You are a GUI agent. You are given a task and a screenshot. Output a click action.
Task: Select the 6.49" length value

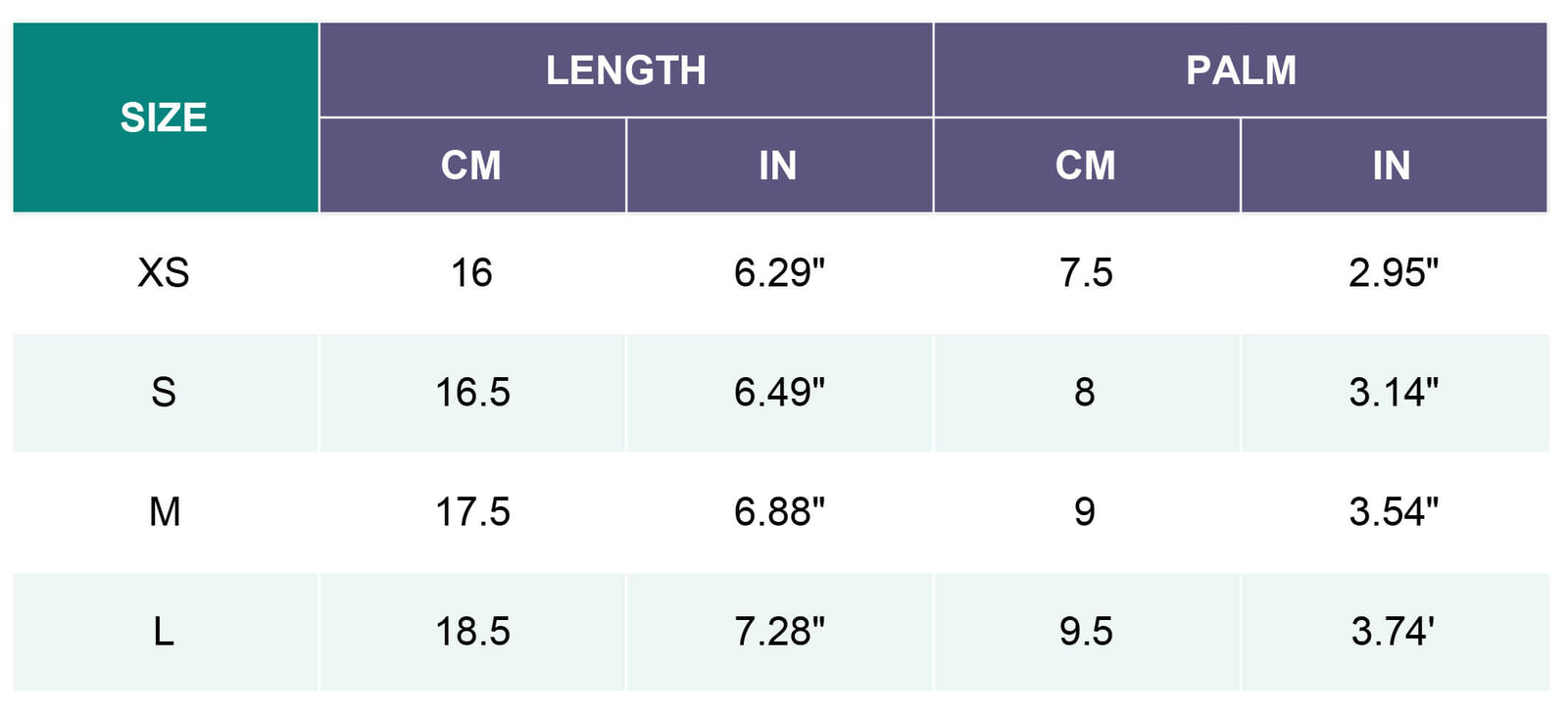pos(779,393)
